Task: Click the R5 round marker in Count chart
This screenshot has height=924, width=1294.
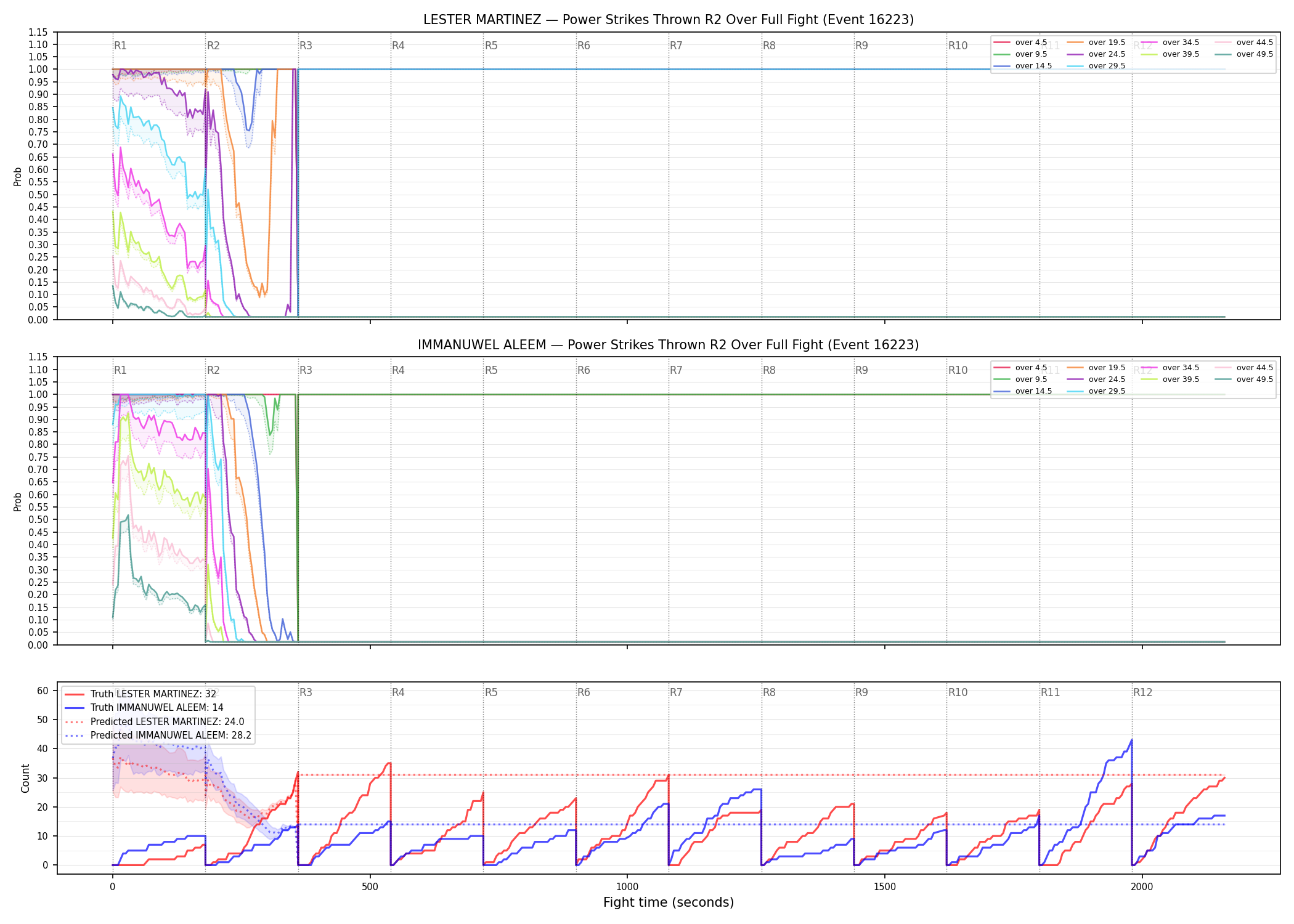Action: tap(491, 692)
